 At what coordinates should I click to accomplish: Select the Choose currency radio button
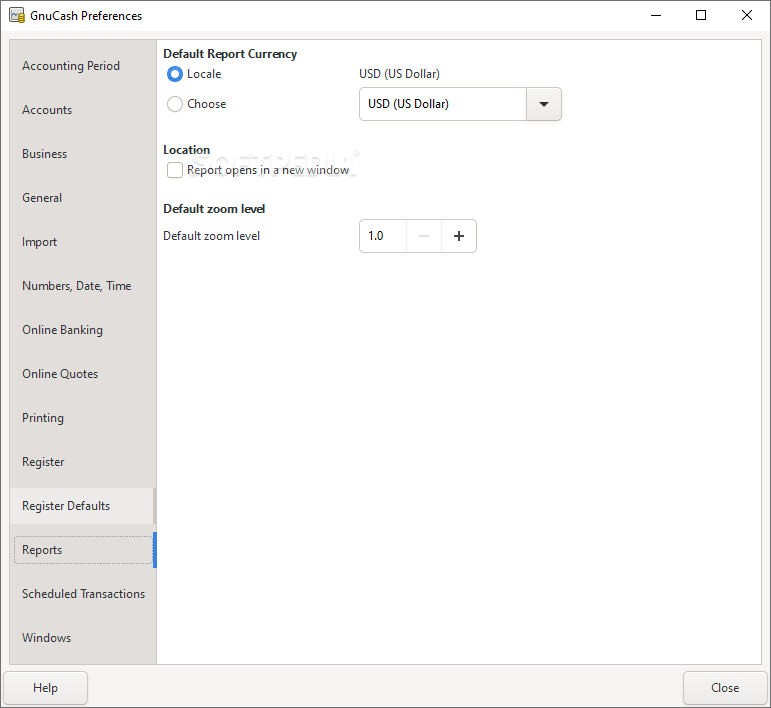coord(175,104)
